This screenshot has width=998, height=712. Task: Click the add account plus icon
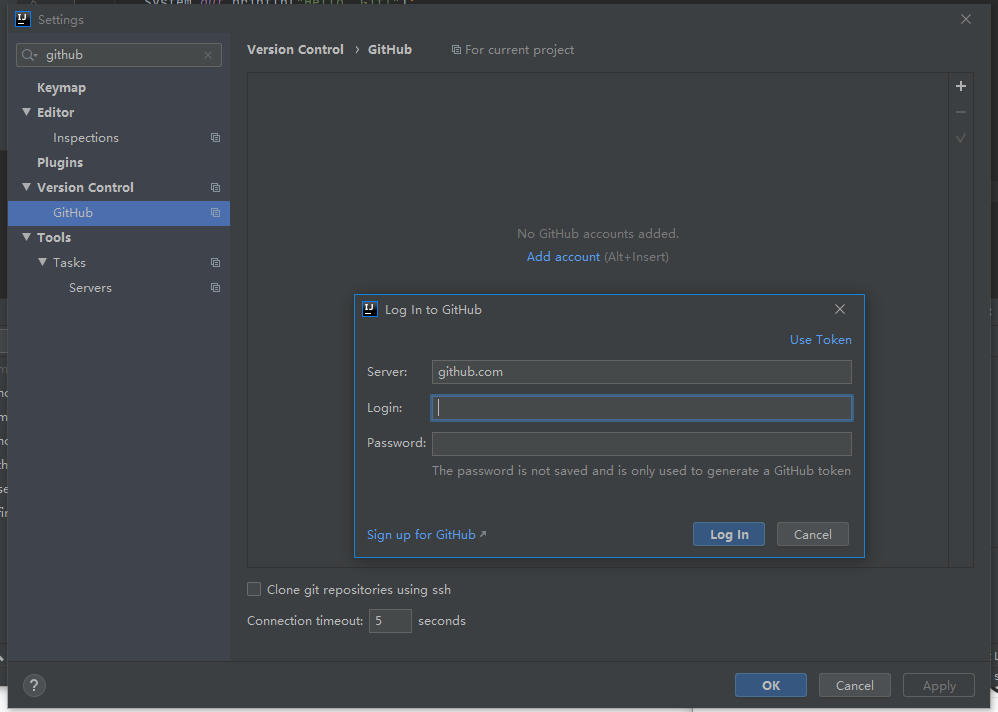pos(960,86)
